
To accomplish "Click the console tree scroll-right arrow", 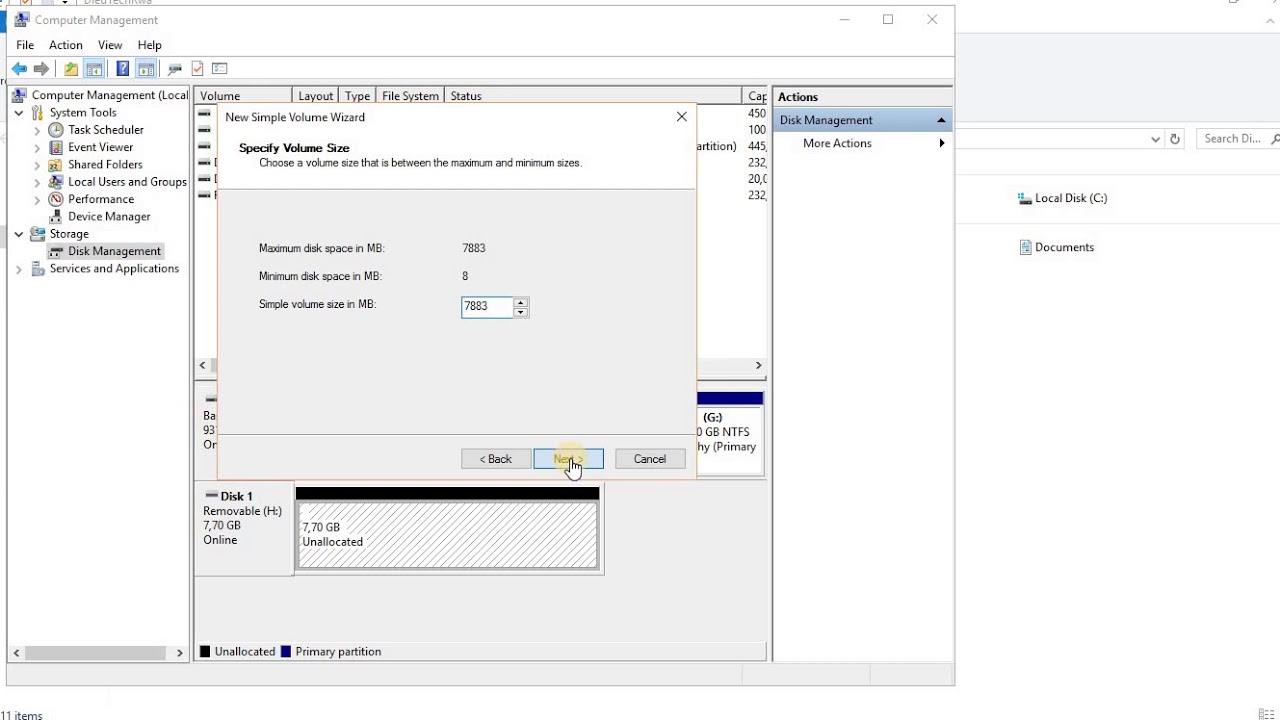I will pyautogui.click(x=179, y=653).
